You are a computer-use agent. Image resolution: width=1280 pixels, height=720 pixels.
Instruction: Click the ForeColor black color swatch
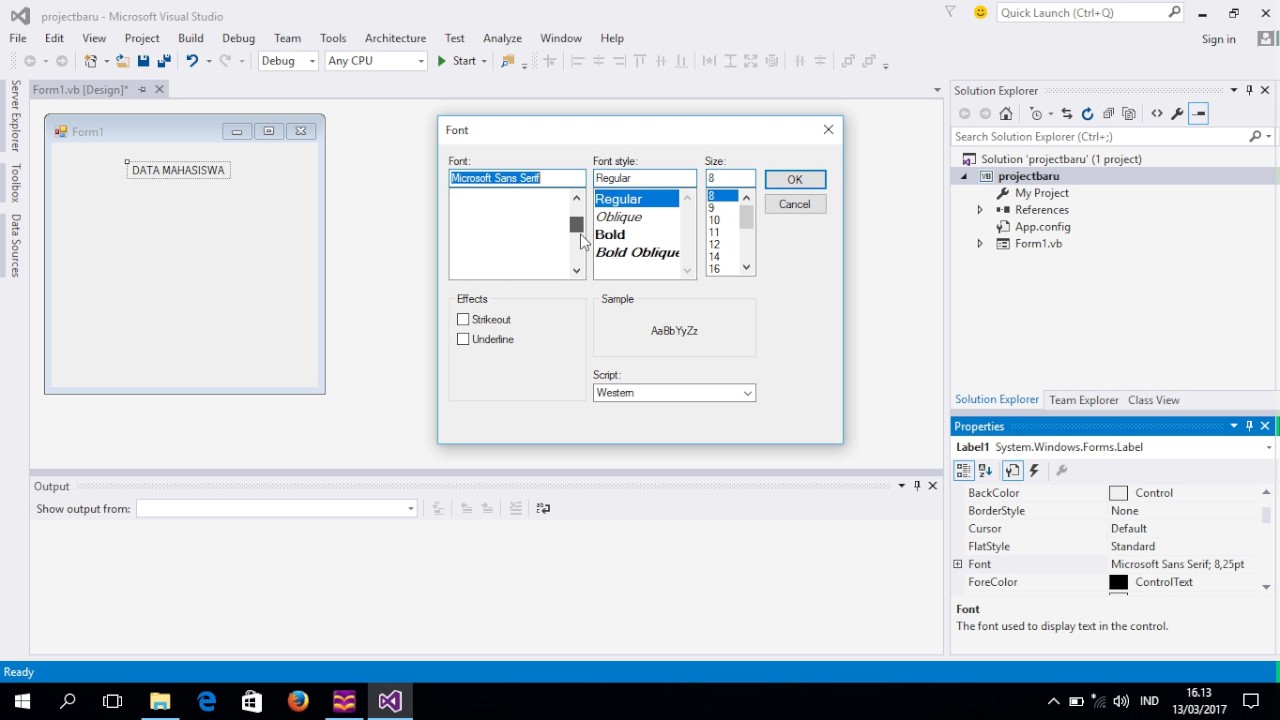[1119, 582]
